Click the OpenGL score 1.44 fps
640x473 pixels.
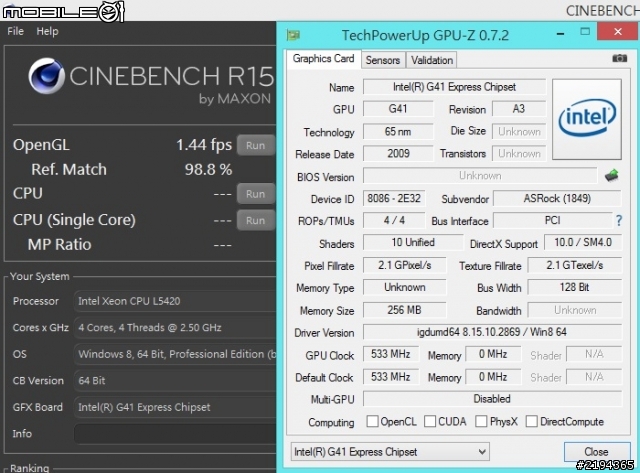(204, 145)
